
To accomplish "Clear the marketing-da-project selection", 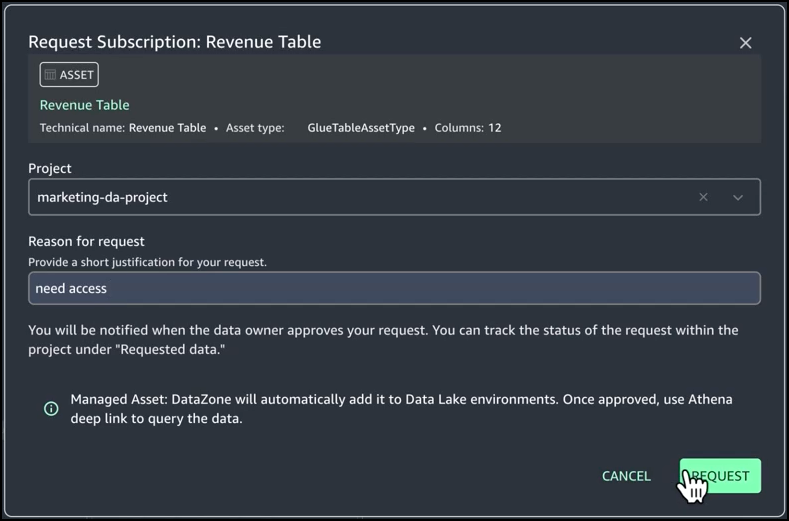I will pos(703,197).
